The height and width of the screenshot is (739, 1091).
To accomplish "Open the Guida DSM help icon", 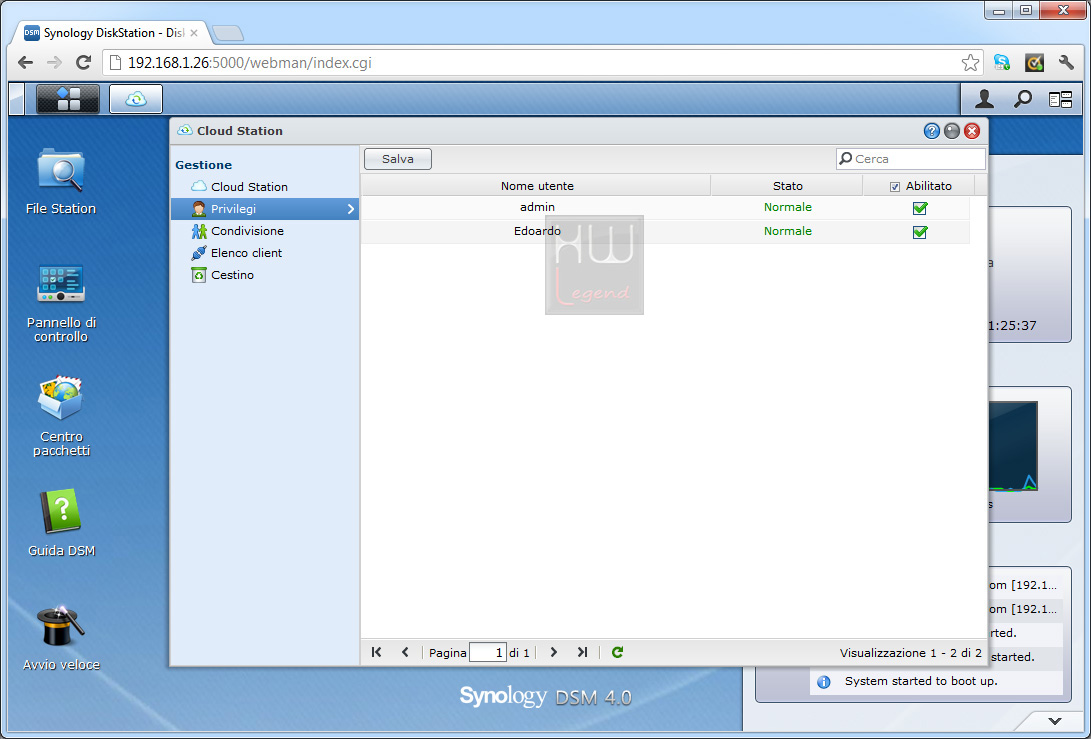I will click(x=61, y=523).
